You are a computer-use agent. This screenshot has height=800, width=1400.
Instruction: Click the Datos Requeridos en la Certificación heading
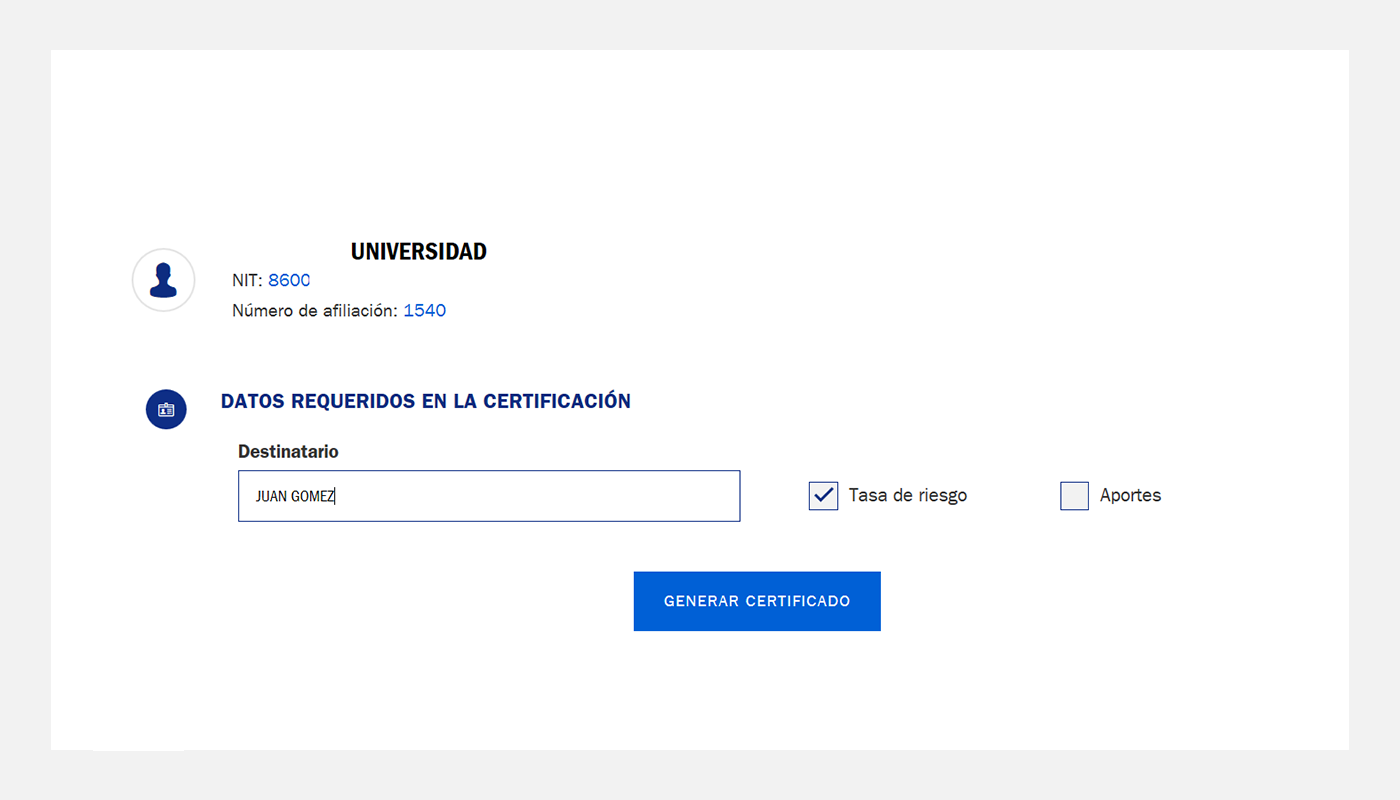[x=425, y=401]
